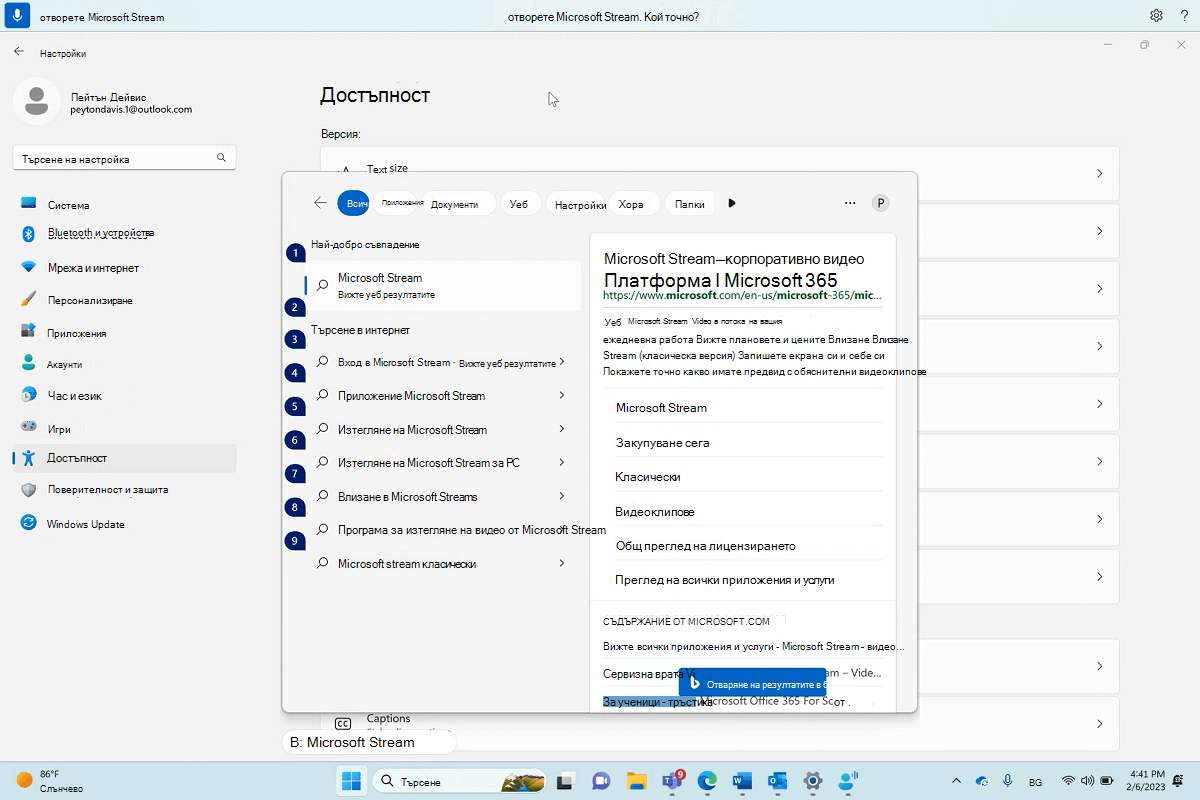This screenshot has height=800, width=1200.
Task: Show hidden system tray icons
Action: pyautogui.click(x=957, y=780)
